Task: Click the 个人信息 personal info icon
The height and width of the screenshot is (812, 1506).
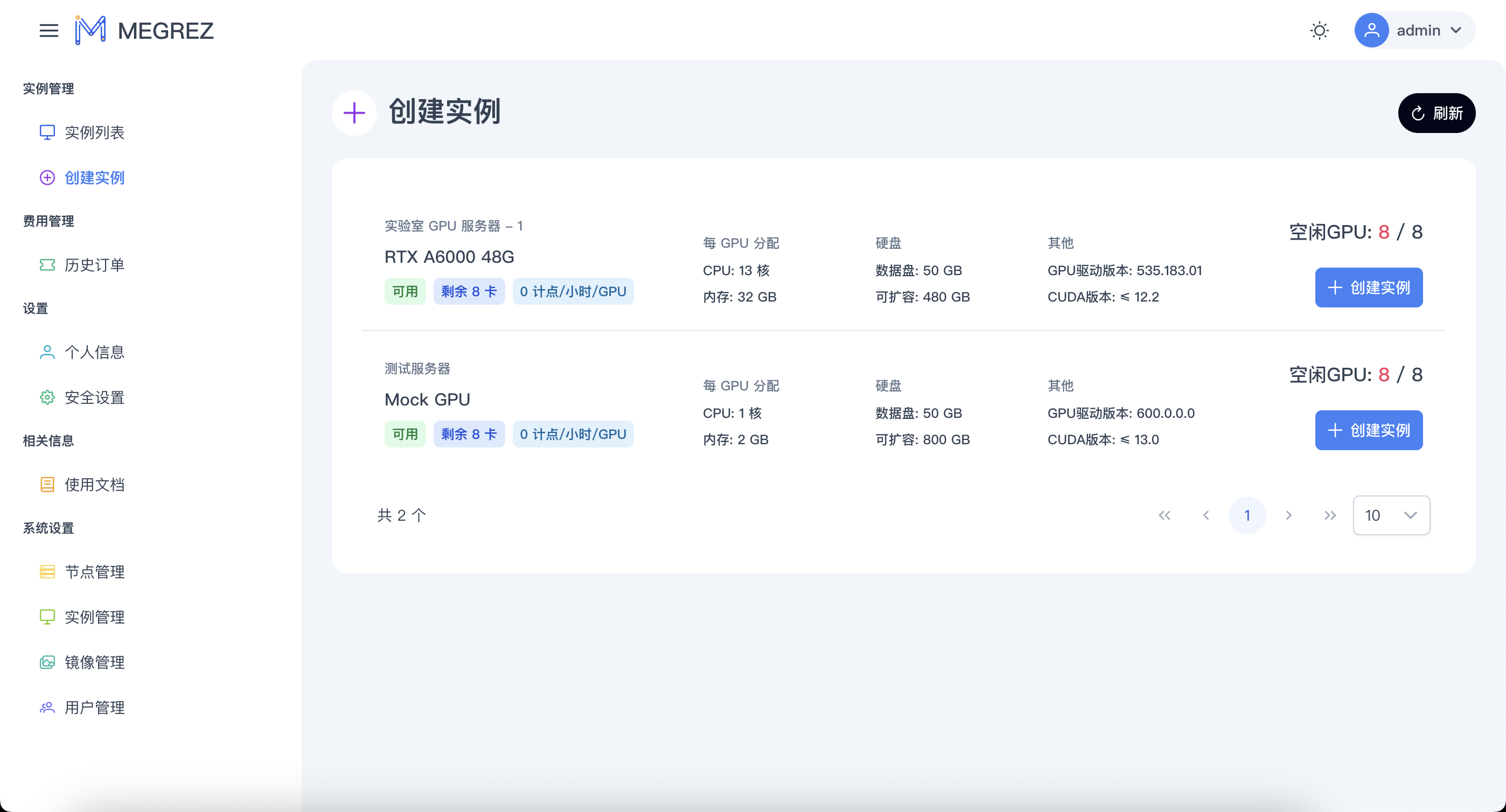Action: click(47, 351)
